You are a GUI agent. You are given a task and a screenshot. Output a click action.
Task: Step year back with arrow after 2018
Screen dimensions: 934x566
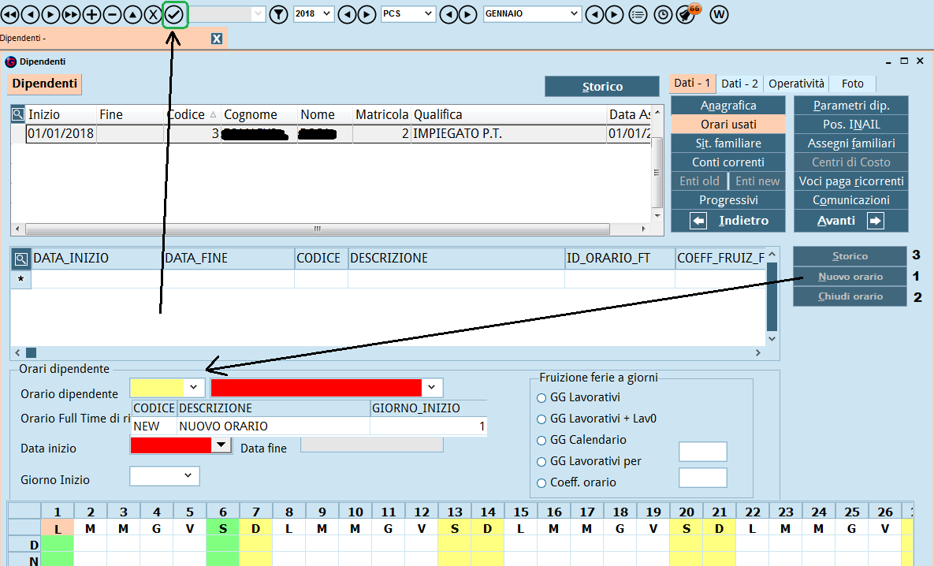click(347, 14)
